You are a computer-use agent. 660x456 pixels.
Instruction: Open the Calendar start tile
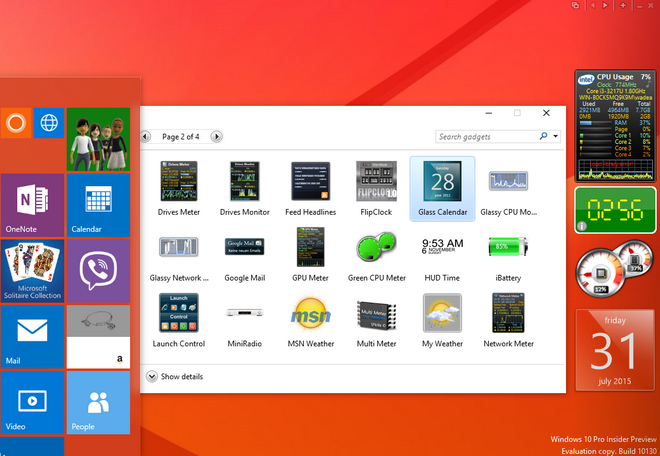[x=98, y=205]
